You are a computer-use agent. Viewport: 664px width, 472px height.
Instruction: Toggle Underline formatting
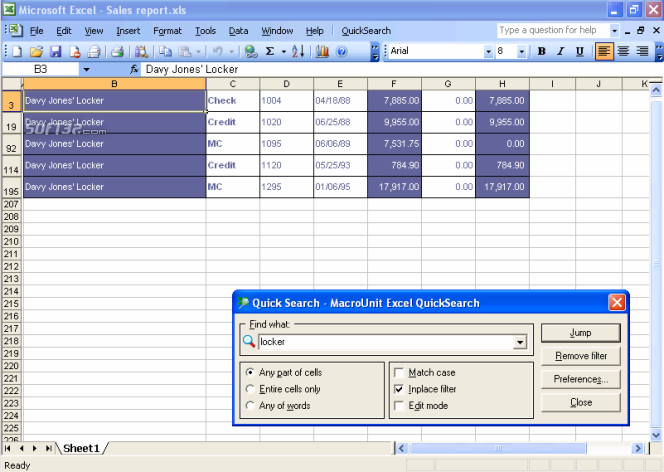(580, 52)
